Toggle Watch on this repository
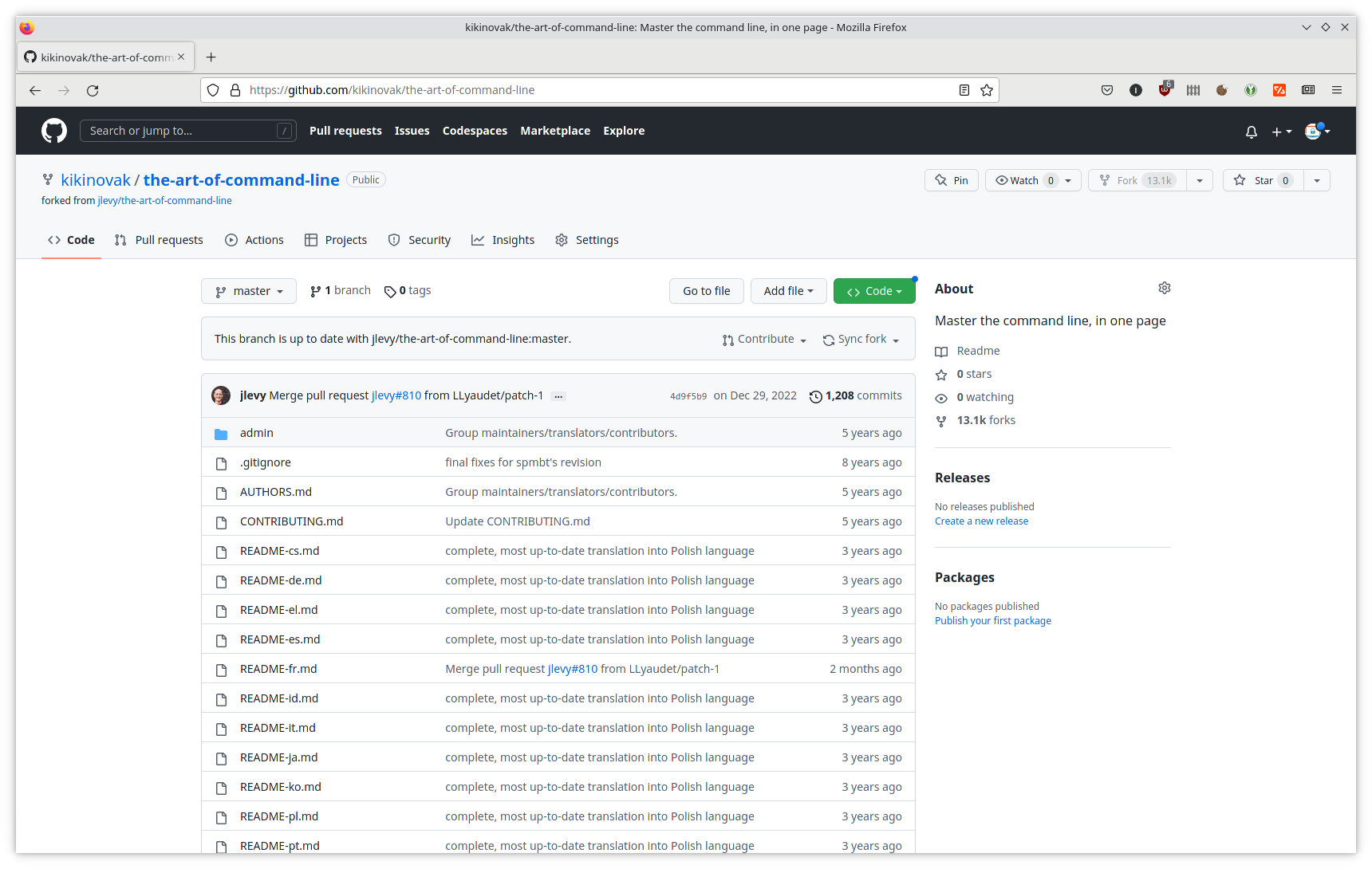This screenshot has width=1372, height=869. 1024,180
